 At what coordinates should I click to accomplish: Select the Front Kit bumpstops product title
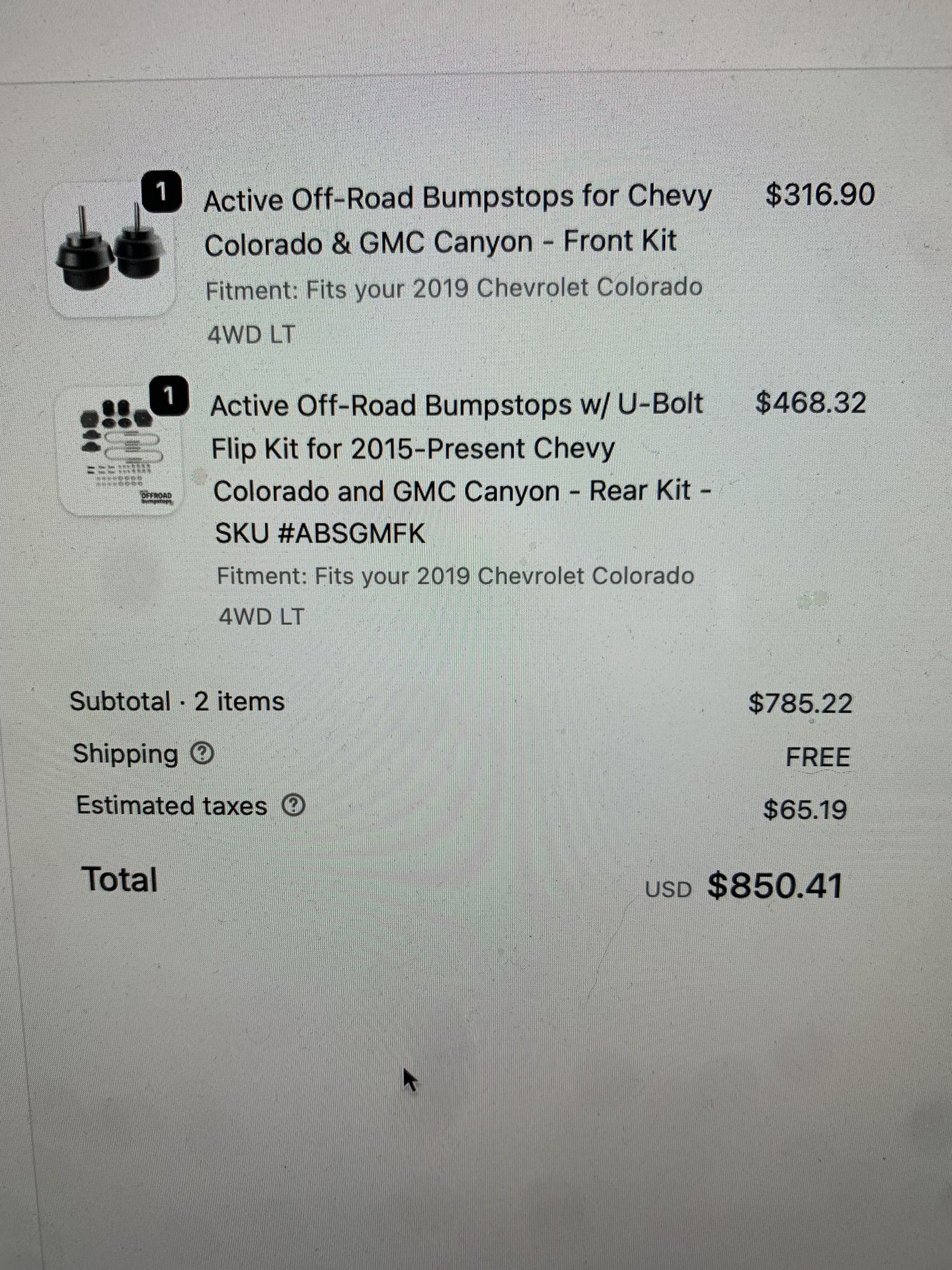(x=457, y=220)
